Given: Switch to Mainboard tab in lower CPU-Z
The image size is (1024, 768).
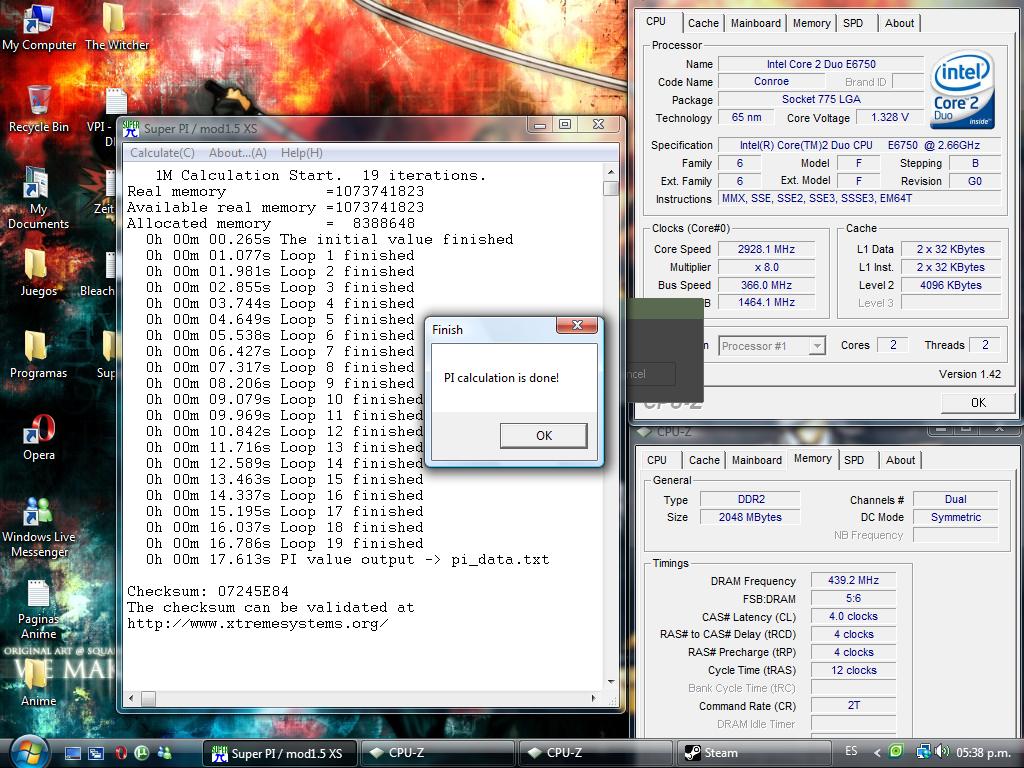Looking at the screenshot, I should (756, 460).
